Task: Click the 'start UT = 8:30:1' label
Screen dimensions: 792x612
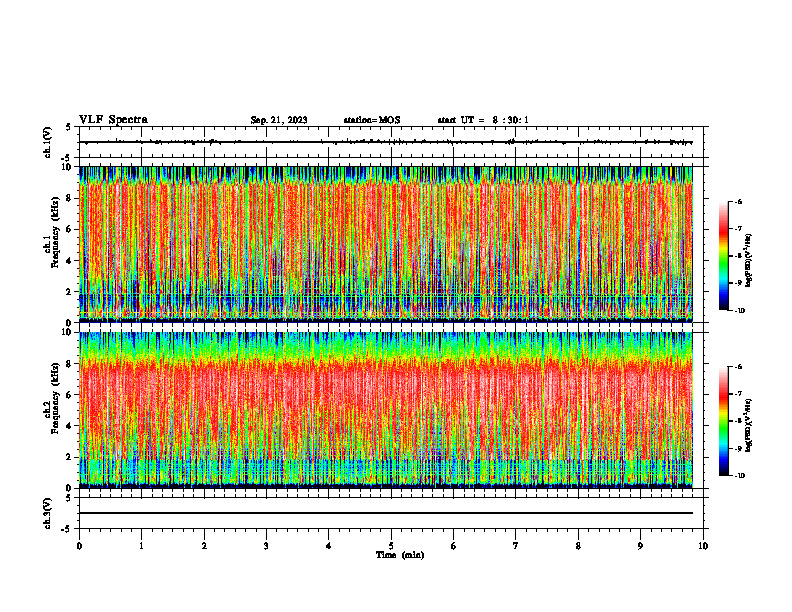Action: point(483,120)
